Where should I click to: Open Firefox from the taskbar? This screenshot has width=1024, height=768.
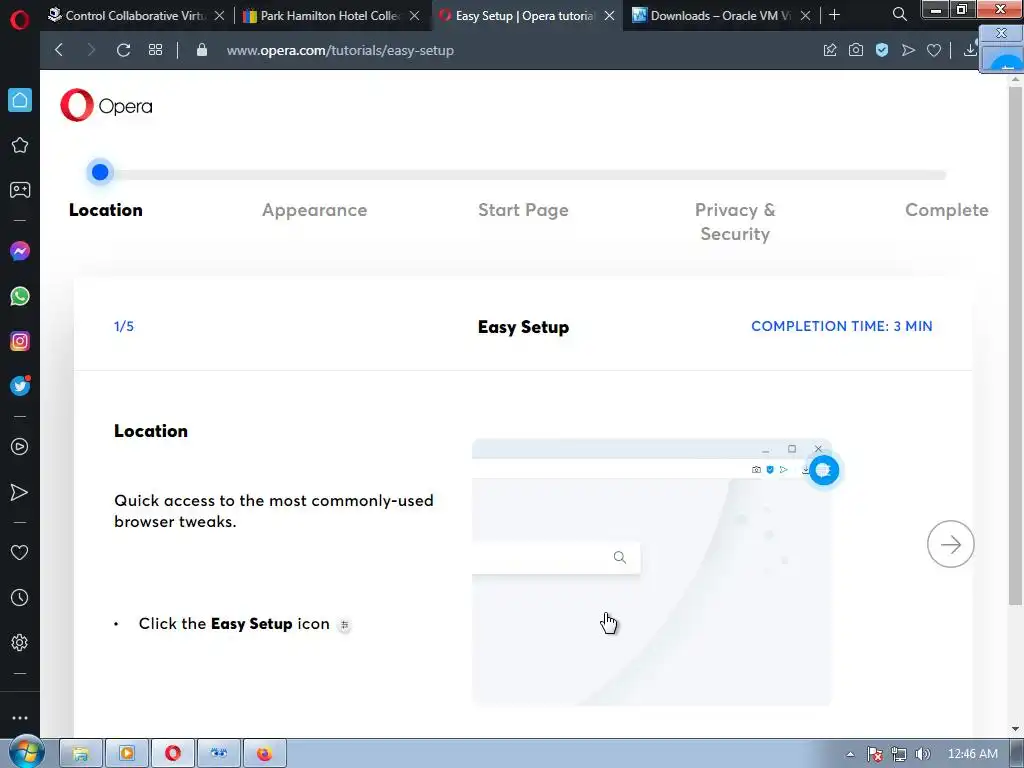pyautogui.click(x=264, y=754)
